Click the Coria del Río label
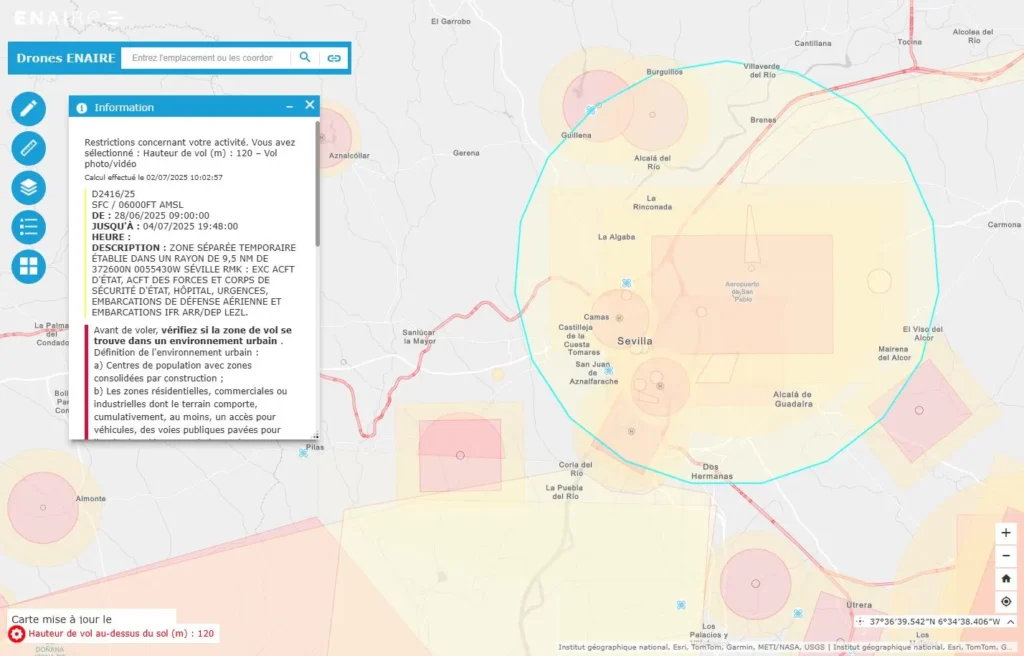The height and width of the screenshot is (656, 1024). (575, 469)
